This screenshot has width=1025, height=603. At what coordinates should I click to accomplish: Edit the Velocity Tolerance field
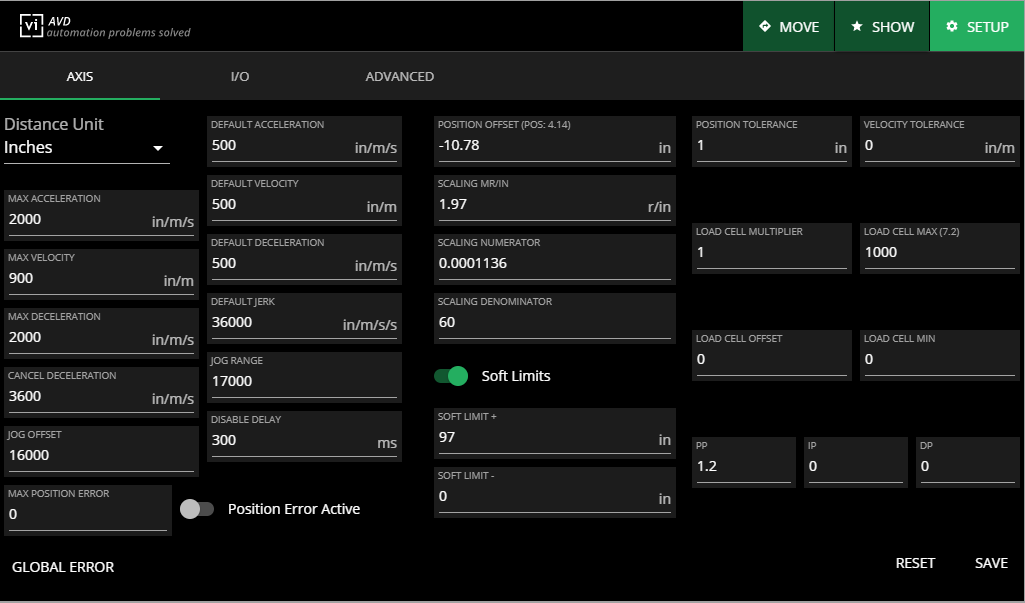click(x=940, y=142)
